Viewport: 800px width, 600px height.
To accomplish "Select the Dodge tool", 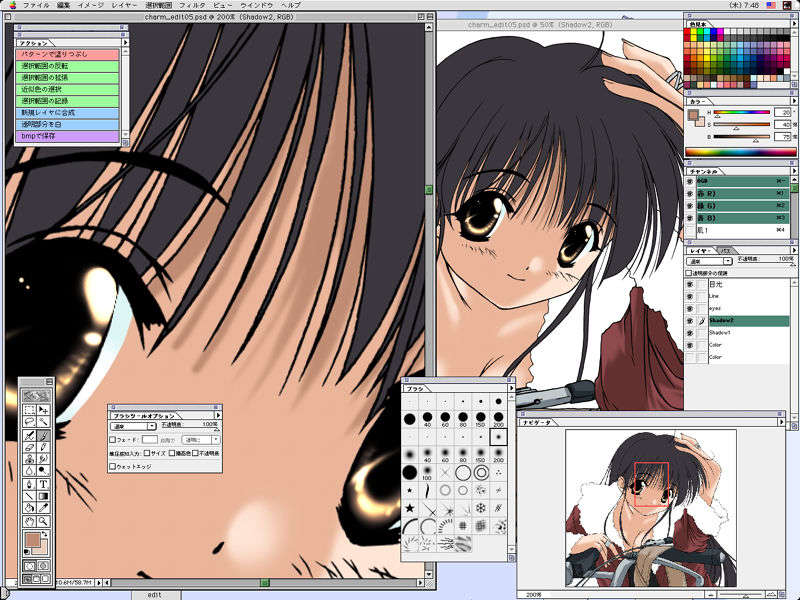I will (44, 470).
